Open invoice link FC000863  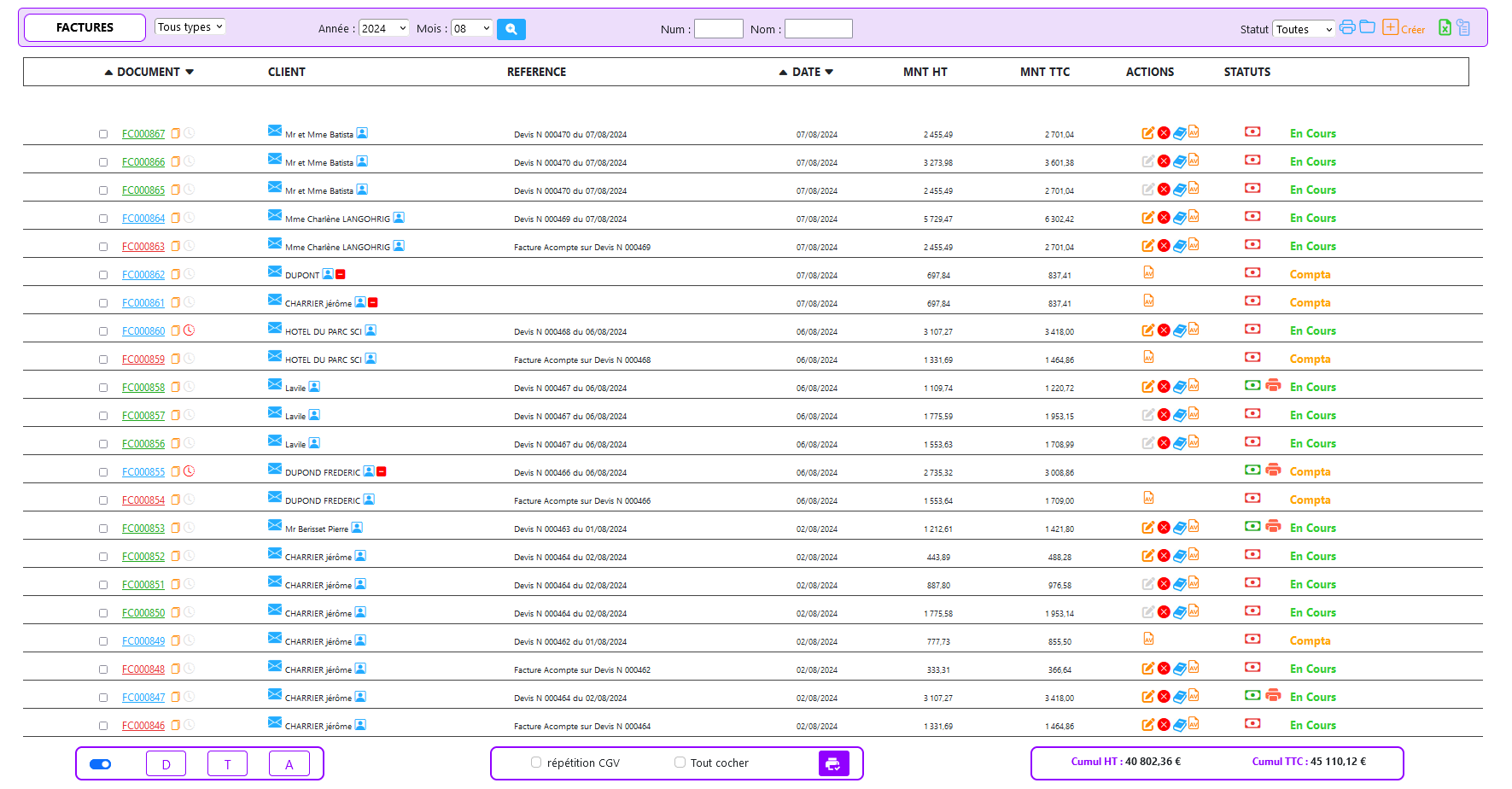click(x=143, y=247)
